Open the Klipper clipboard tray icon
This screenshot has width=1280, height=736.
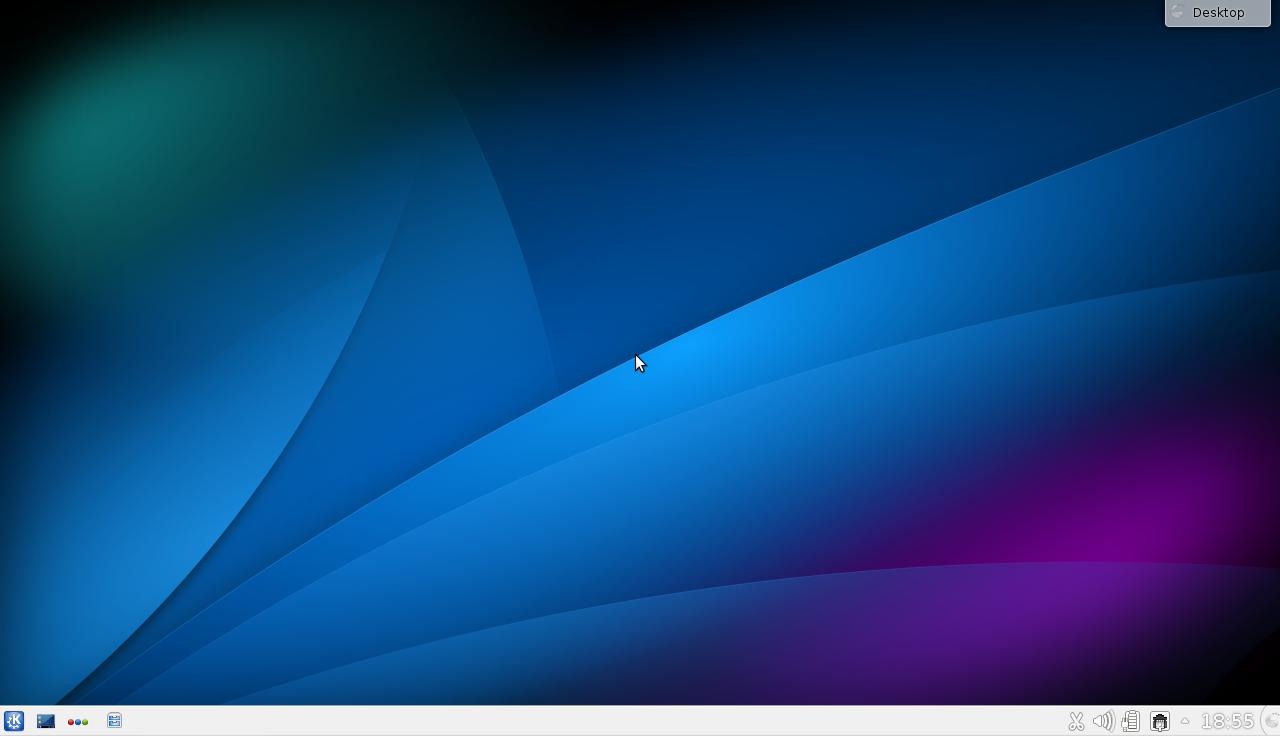(x=1130, y=721)
